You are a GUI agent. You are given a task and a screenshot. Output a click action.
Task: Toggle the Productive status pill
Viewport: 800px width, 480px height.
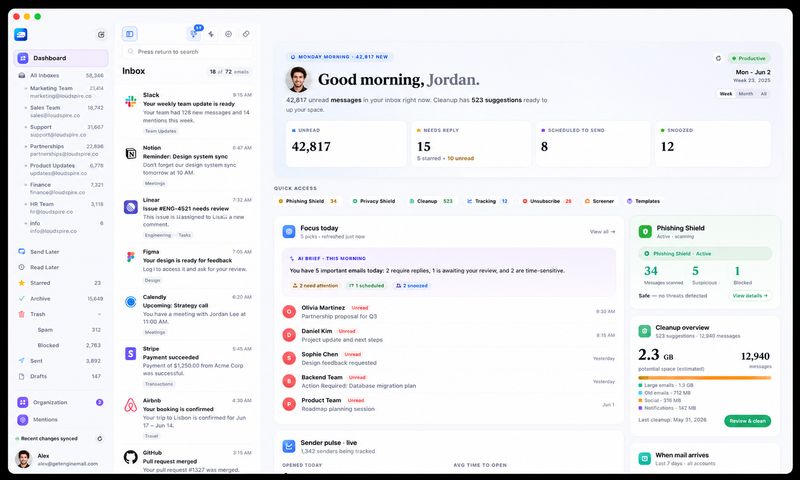(x=749, y=59)
